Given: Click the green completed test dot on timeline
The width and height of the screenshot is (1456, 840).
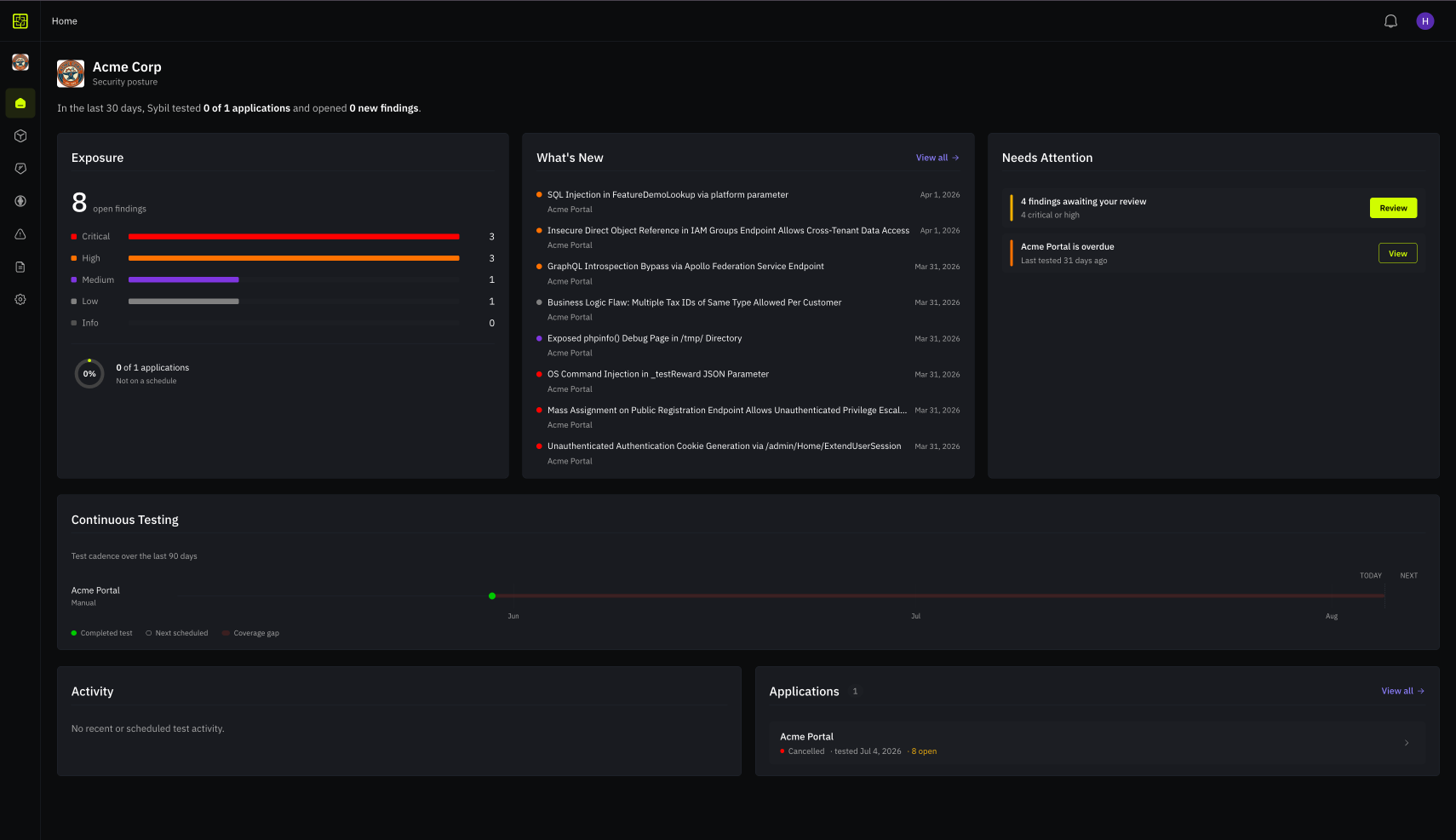Looking at the screenshot, I should [x=492, y=595].
